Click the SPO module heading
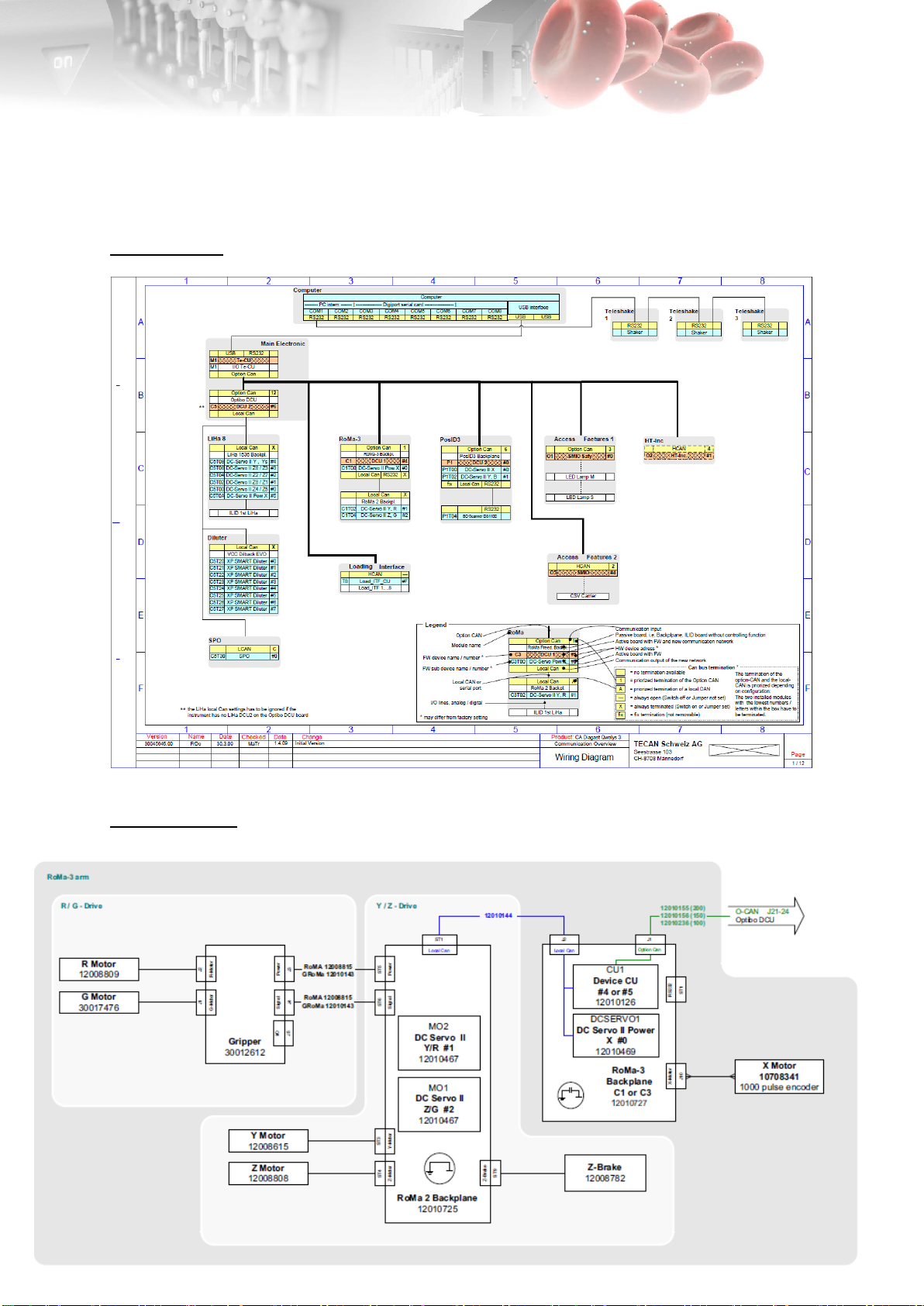 215,640
